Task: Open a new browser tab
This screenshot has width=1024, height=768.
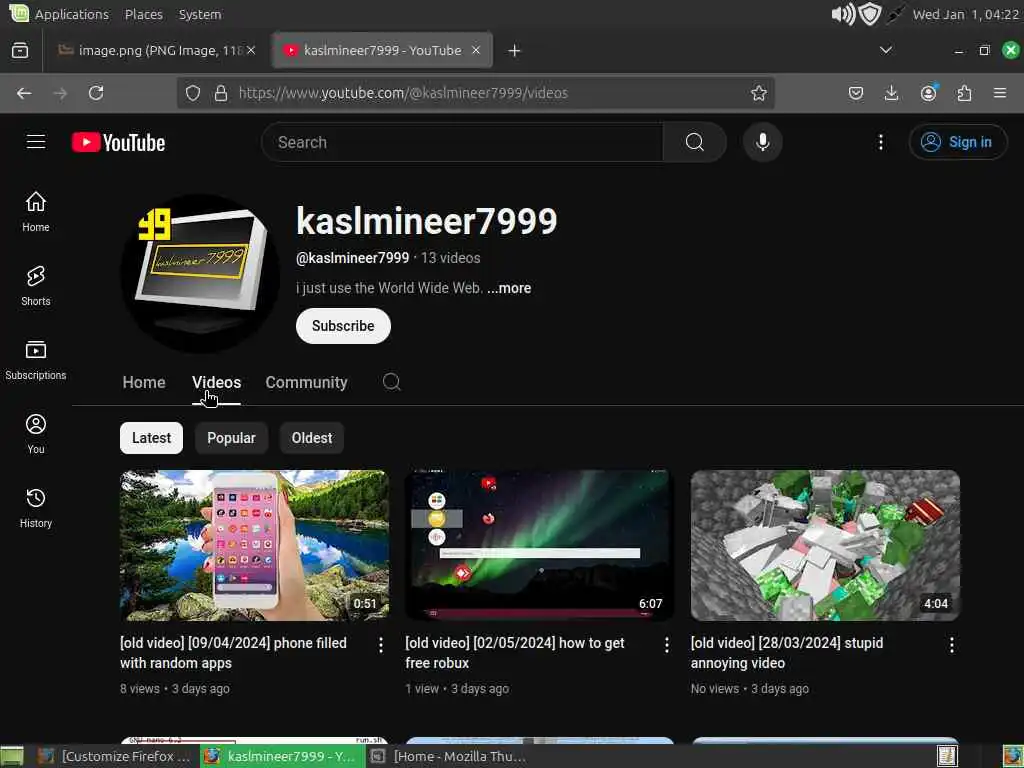Action: 515,50
